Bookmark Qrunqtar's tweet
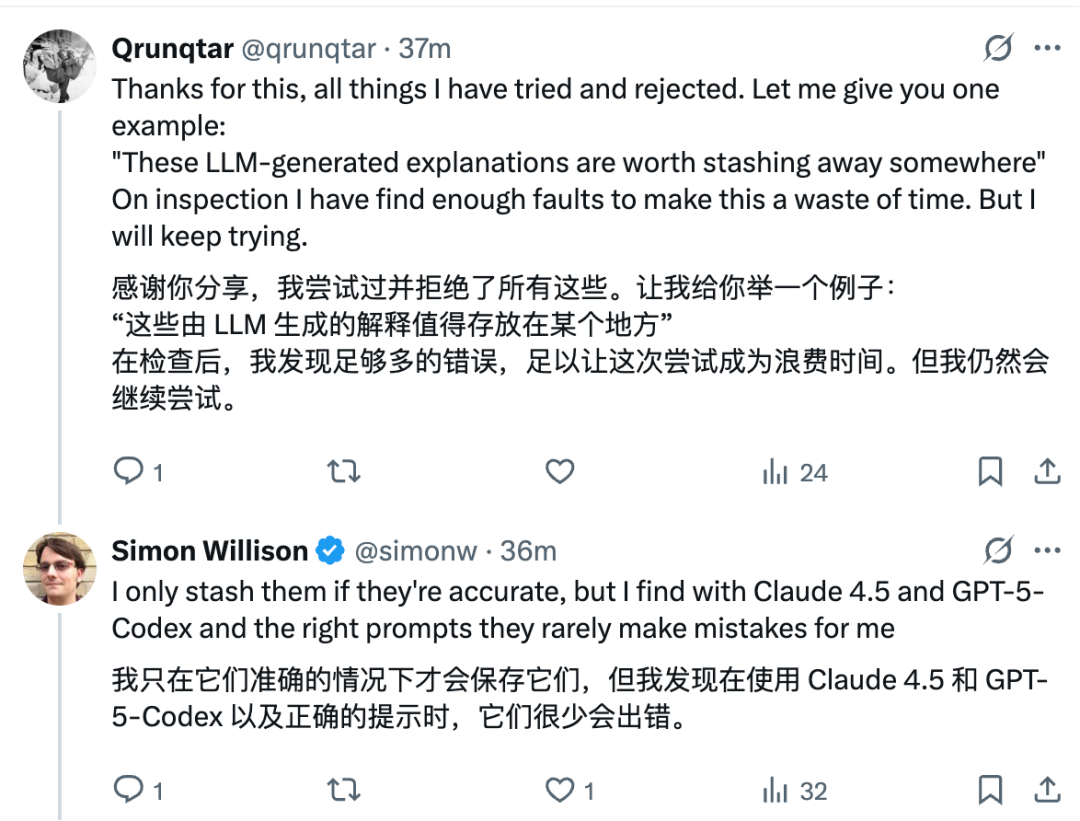 (x=990, y=471)
